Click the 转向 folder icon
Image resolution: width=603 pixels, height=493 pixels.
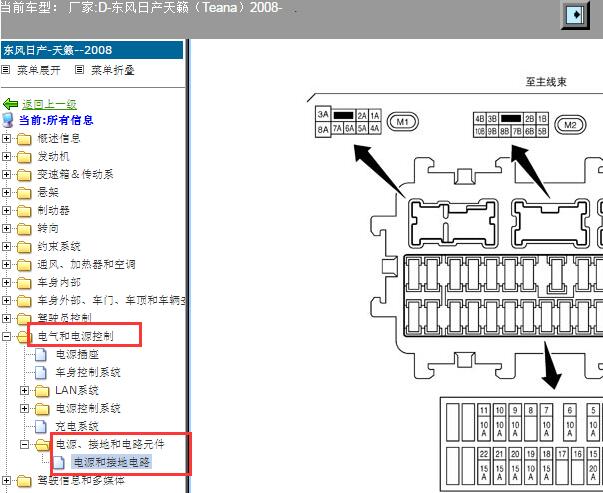point(24,229)
